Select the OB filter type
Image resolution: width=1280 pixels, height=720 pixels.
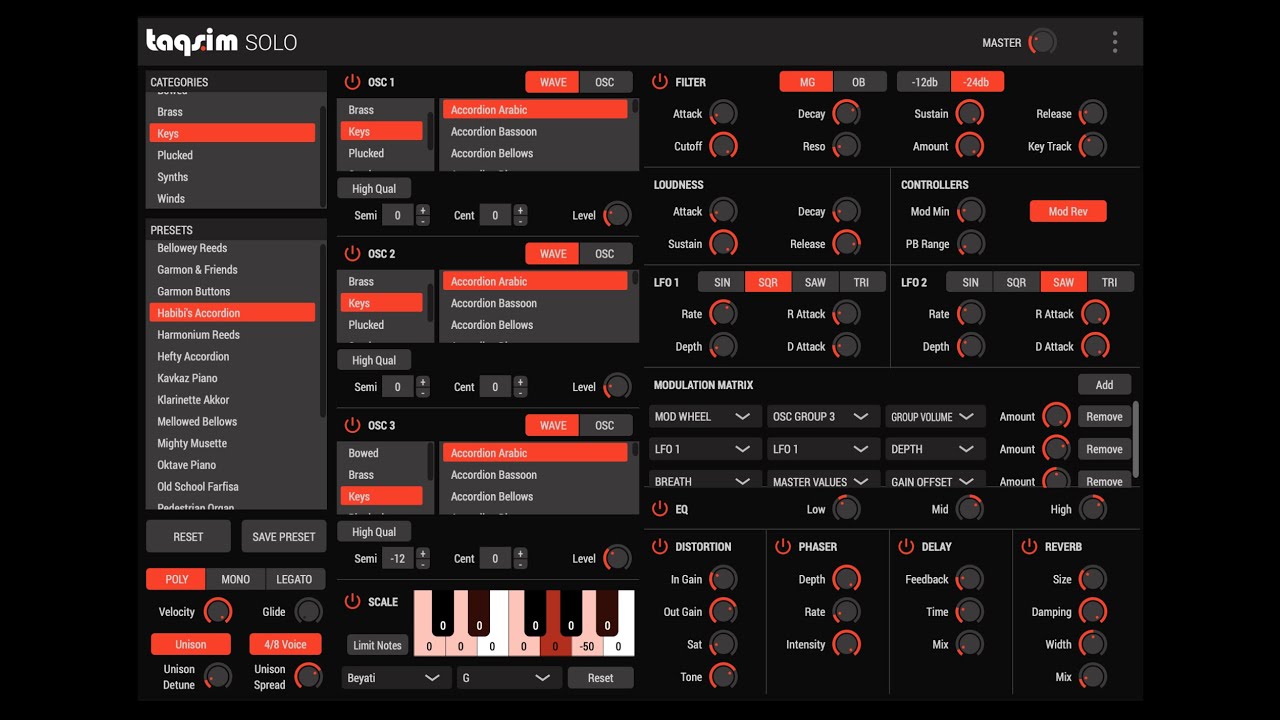859,82
